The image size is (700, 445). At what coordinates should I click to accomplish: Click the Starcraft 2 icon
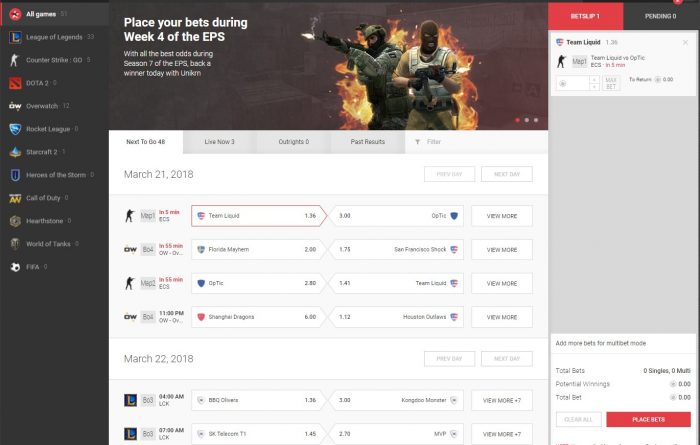click(x=15, y=152)
